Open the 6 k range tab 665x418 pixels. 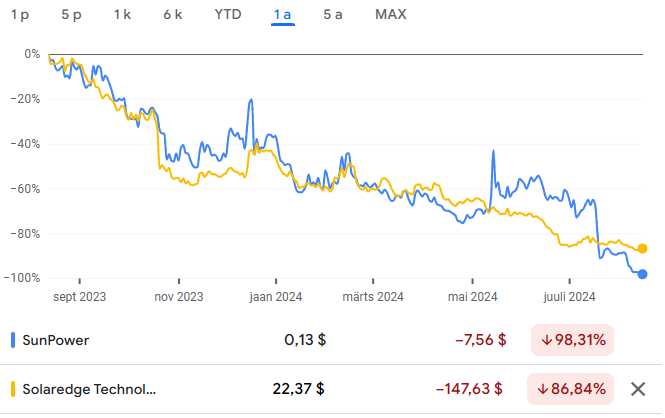[172, 14]
